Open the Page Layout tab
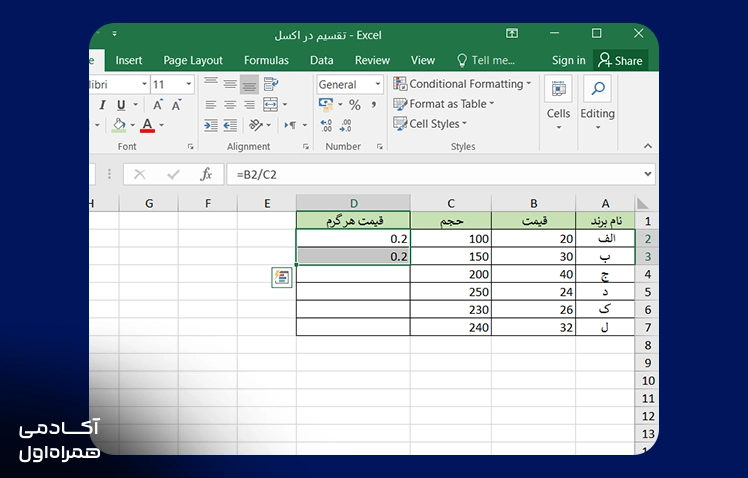This screenshot has height=478, width=748. [193, 60]
